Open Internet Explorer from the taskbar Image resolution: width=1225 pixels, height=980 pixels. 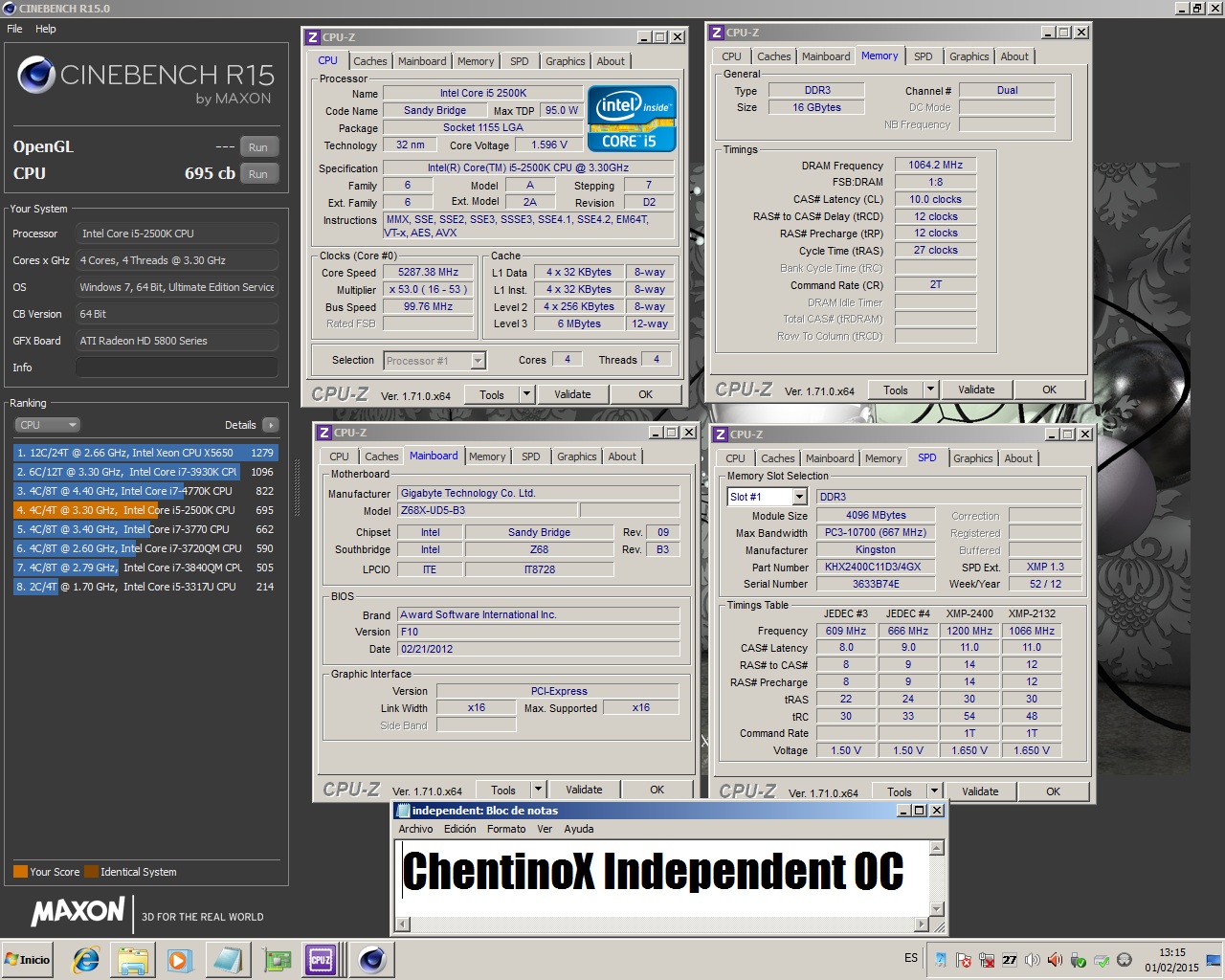[86, 960]
